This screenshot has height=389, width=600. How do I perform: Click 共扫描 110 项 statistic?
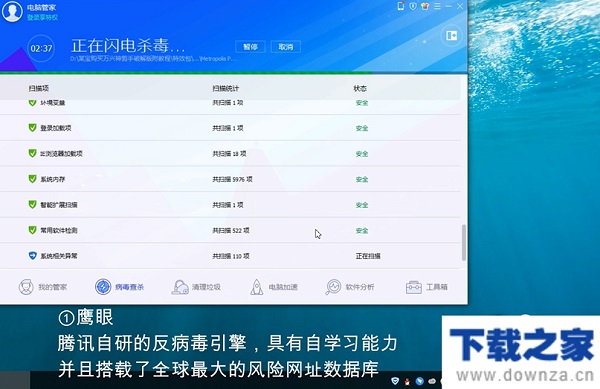231,256
